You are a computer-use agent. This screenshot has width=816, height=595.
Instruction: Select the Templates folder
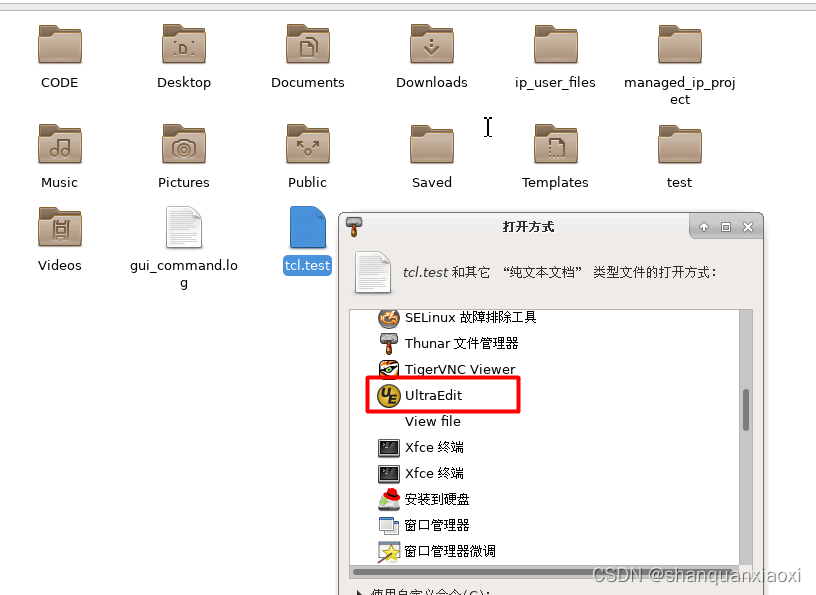[555, 157]
